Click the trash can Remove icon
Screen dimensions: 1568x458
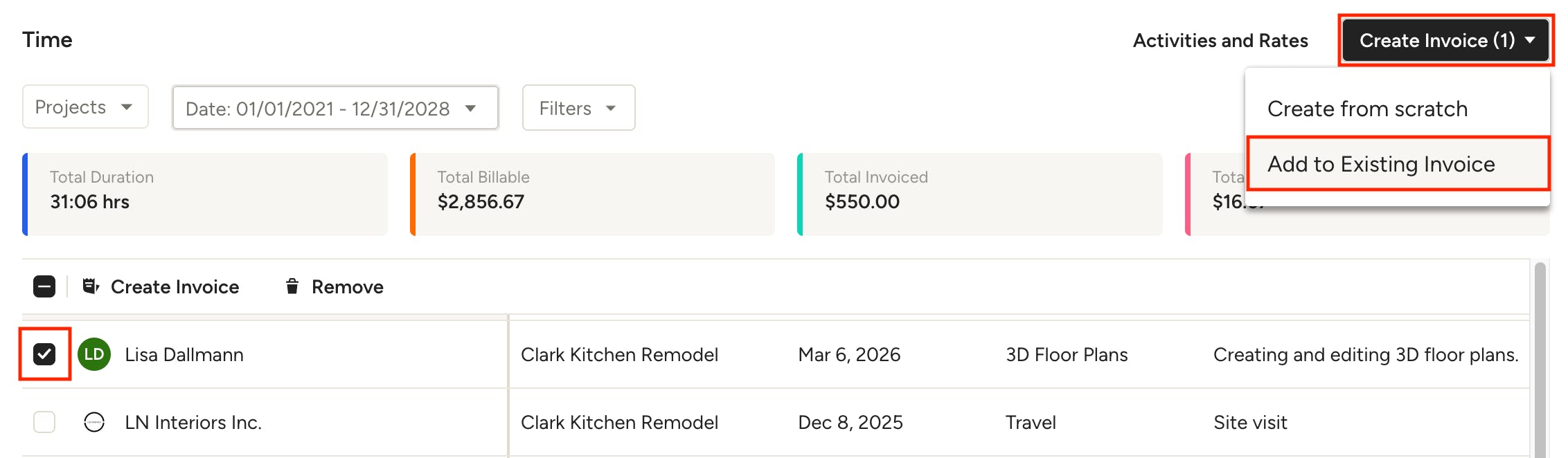tap(292, 286)
